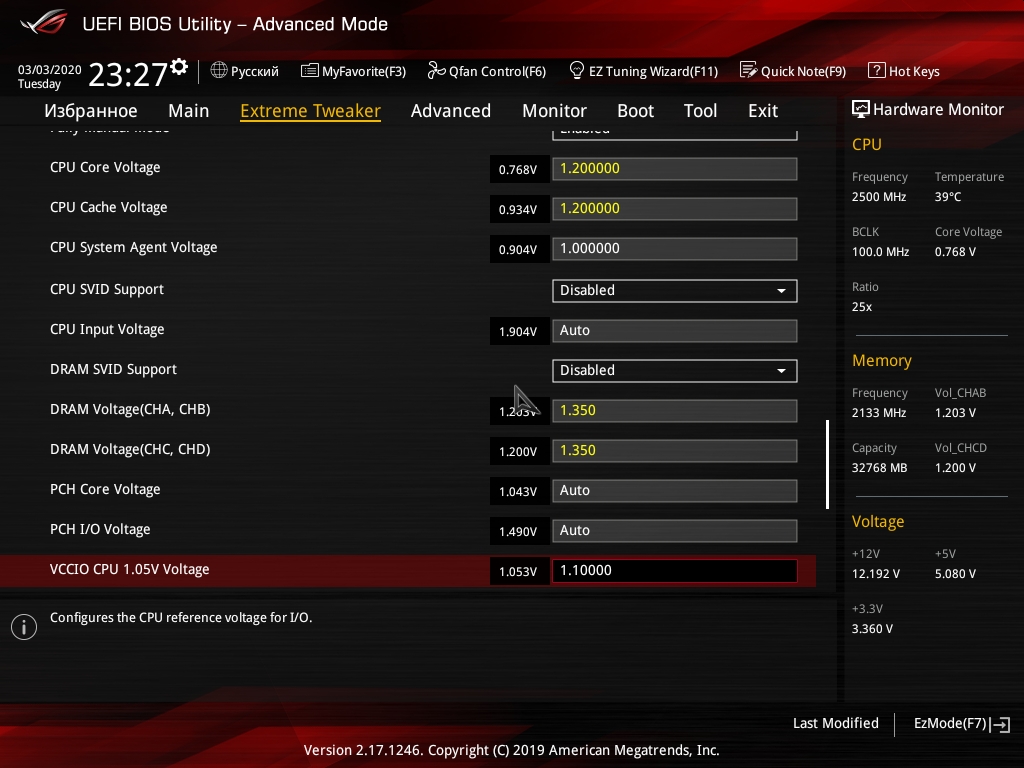The width and height of the screenshot is (1024, 768).
Task: Edit DRAM Voltage(CHC, CHD) field
Action: (675, 451)
